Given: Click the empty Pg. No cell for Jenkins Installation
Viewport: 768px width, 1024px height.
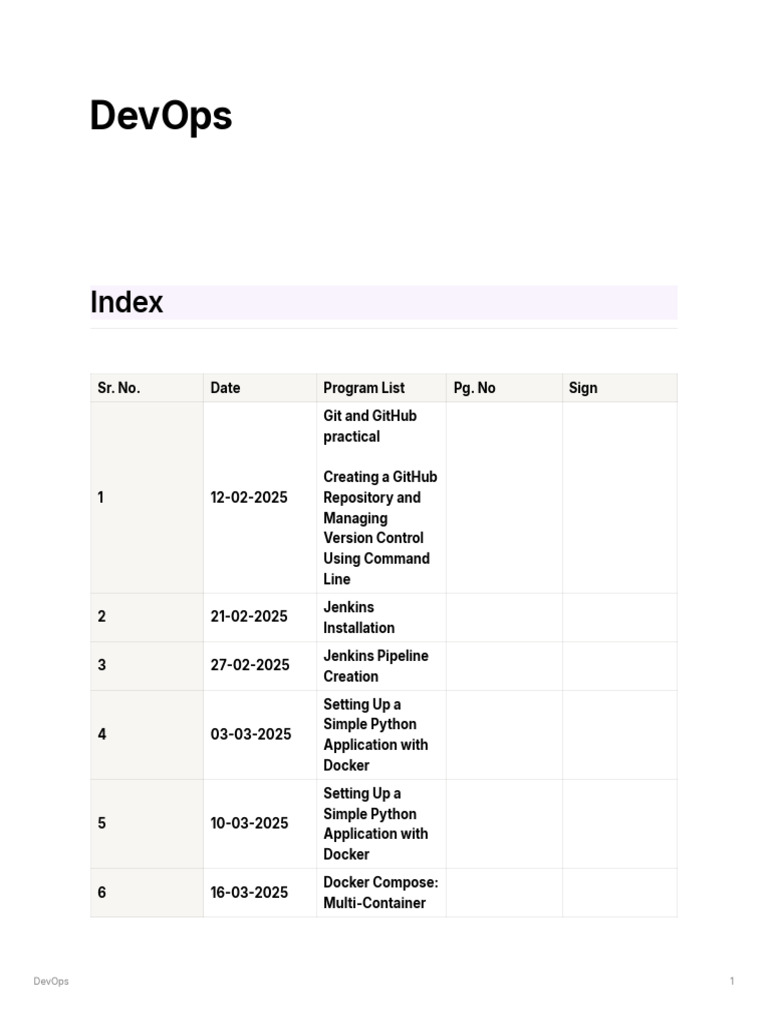Looking at the screenshot, I should tap(504, 617).
